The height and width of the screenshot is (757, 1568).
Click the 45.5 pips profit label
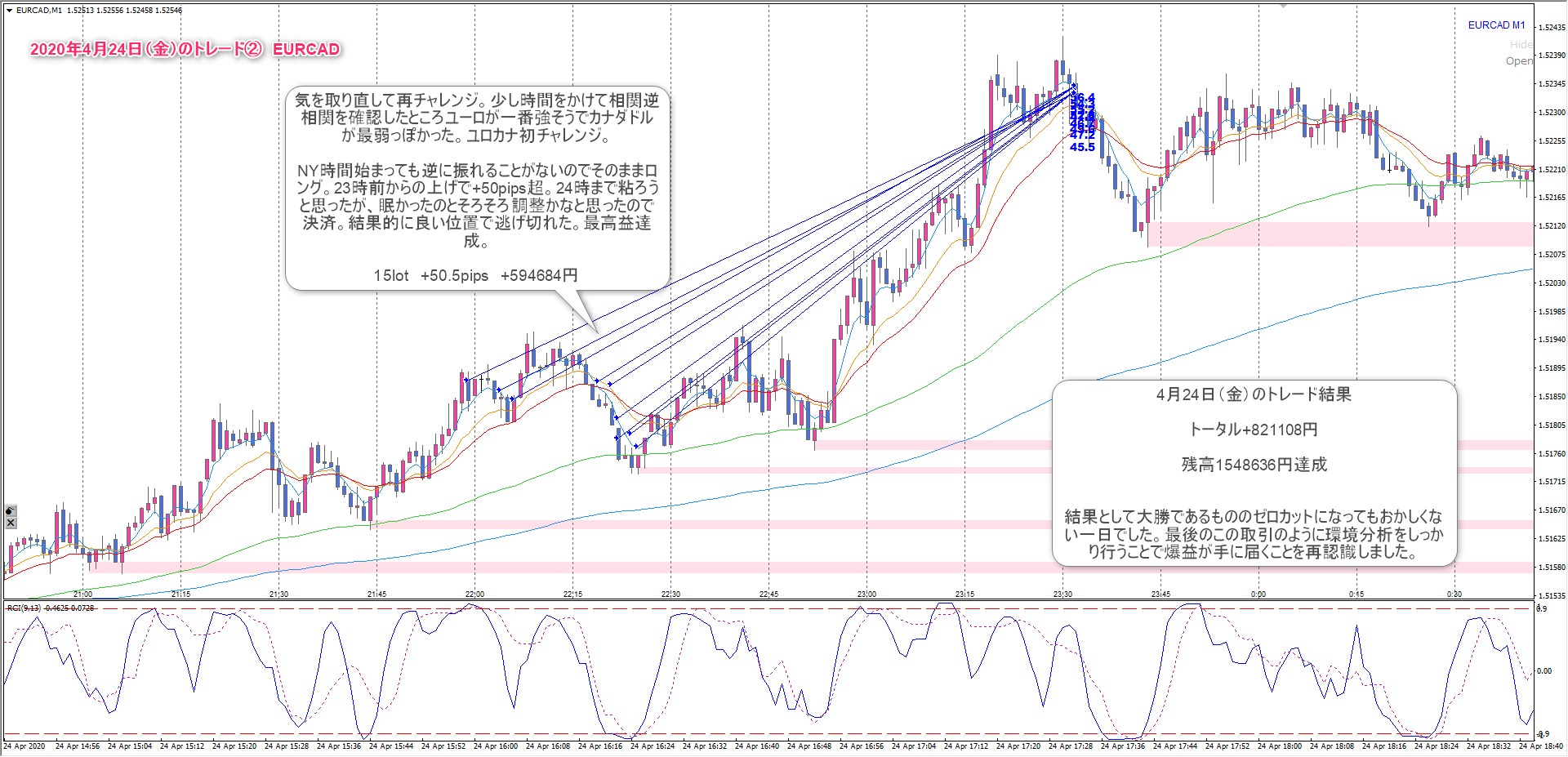click(x=1082, y=147)
